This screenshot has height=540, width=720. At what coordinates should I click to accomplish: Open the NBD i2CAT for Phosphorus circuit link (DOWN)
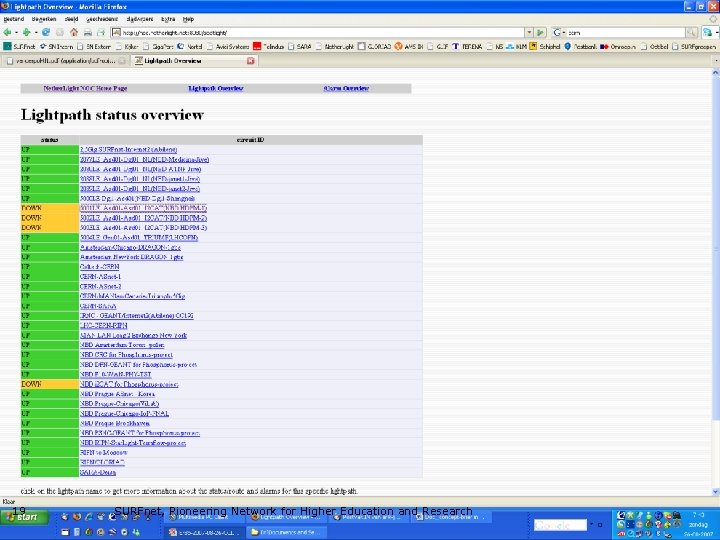pos(129,384)
